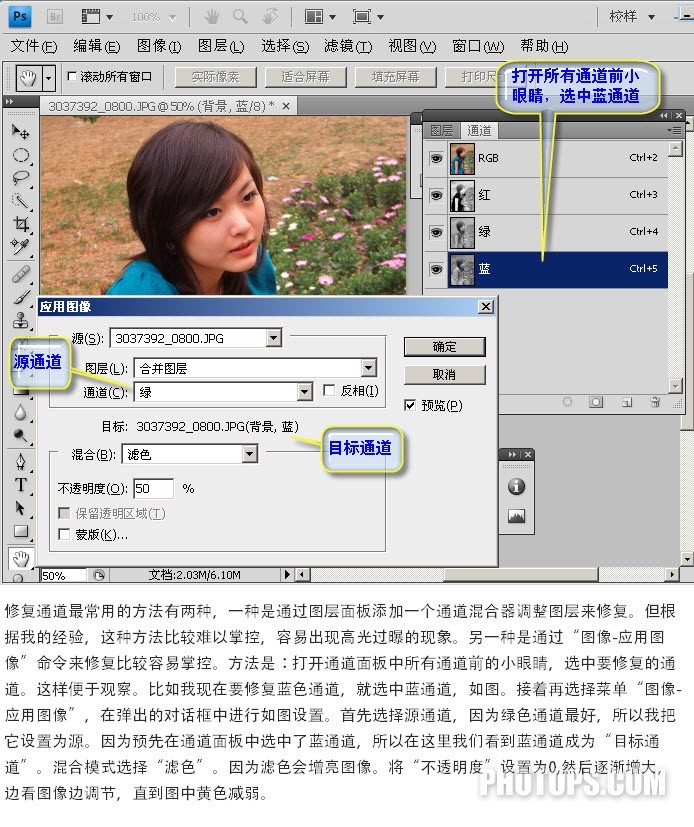Click the Ps application icon
694x827 pixels.
pyautogui.click(x=20, y=16)
